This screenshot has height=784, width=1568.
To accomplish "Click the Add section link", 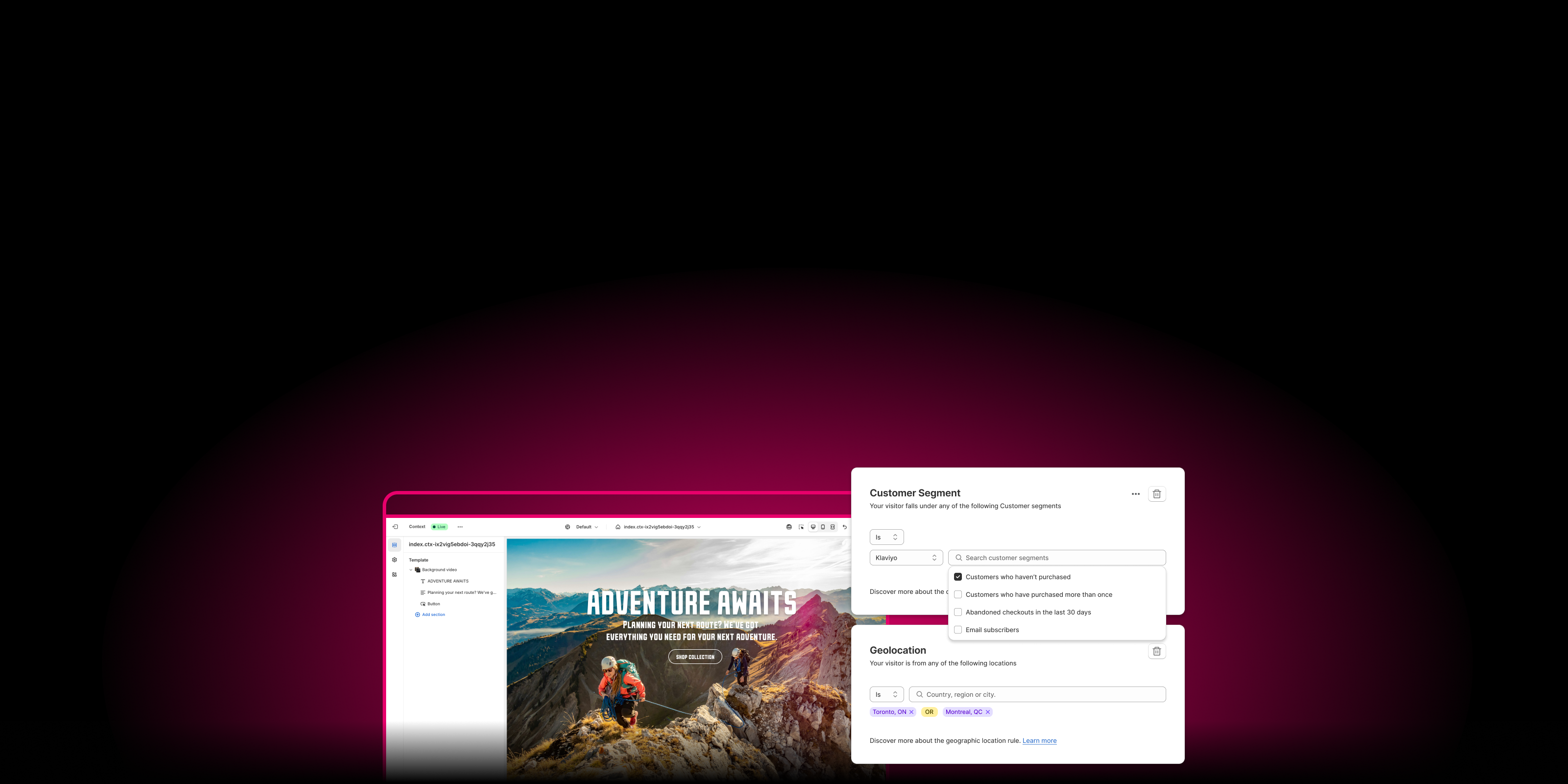I will pos(433,615).
